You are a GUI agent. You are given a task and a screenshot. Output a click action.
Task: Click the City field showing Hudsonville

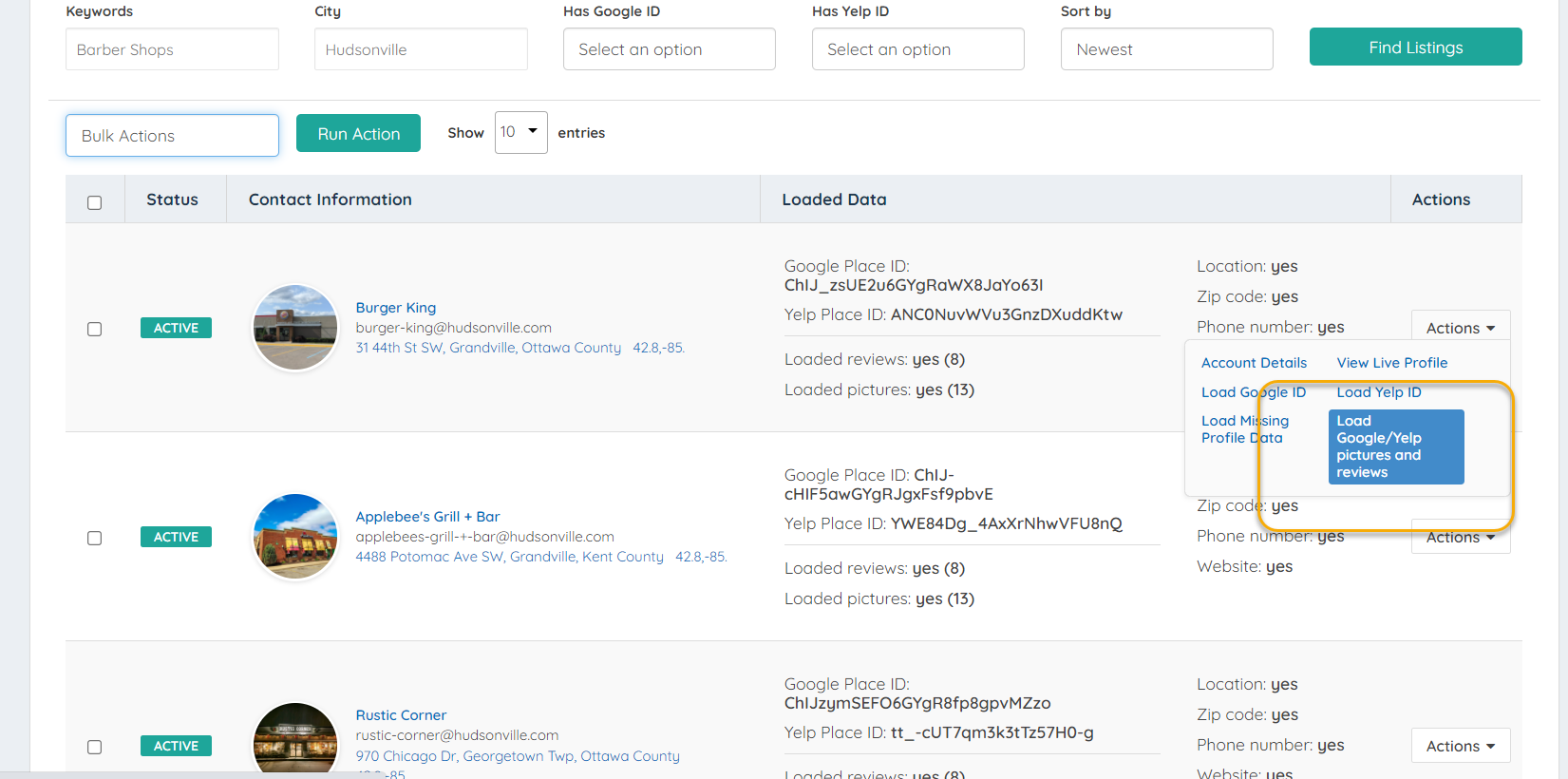click(421, 49)
